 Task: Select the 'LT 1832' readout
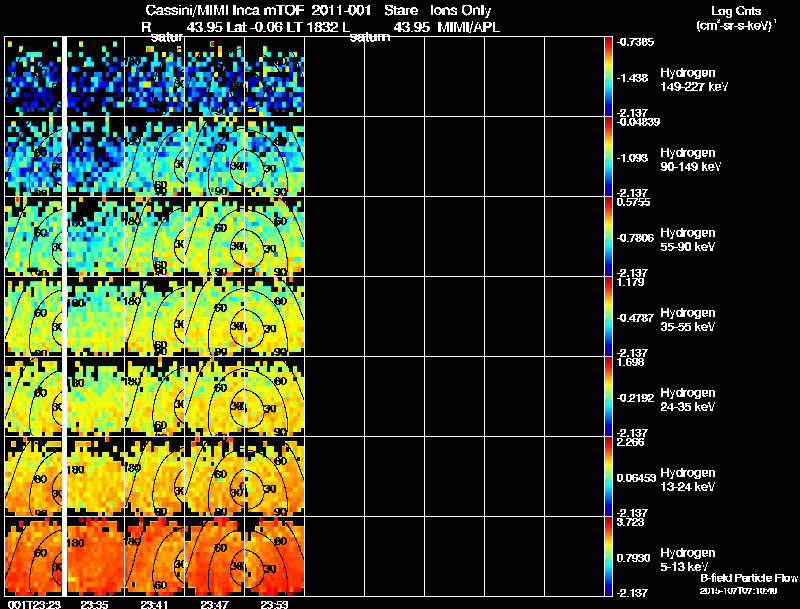pyautogui.click(x=312, y=28)
